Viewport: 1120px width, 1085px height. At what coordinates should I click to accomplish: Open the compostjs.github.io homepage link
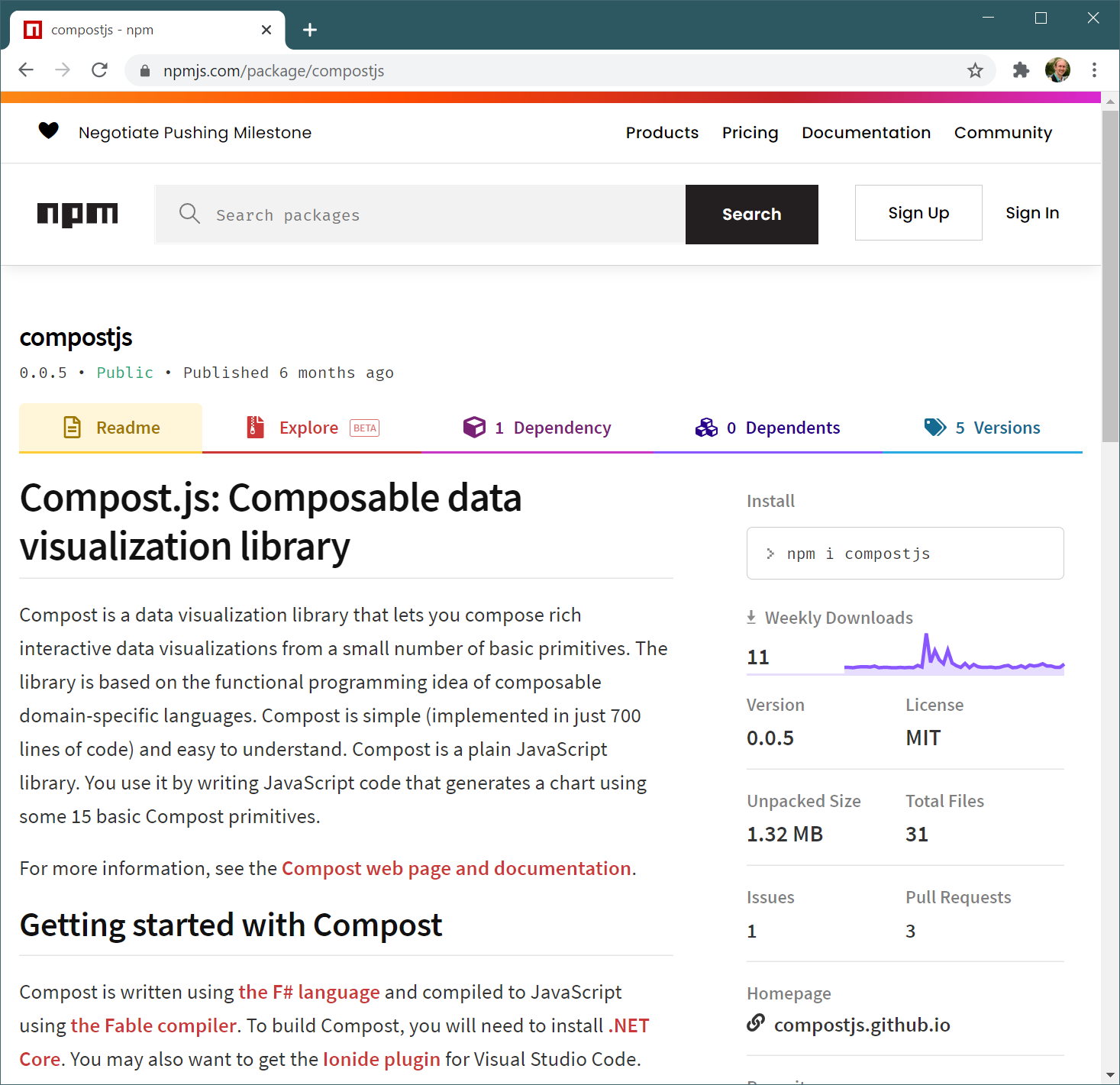pyautogui.click(x=862, y=1025)
